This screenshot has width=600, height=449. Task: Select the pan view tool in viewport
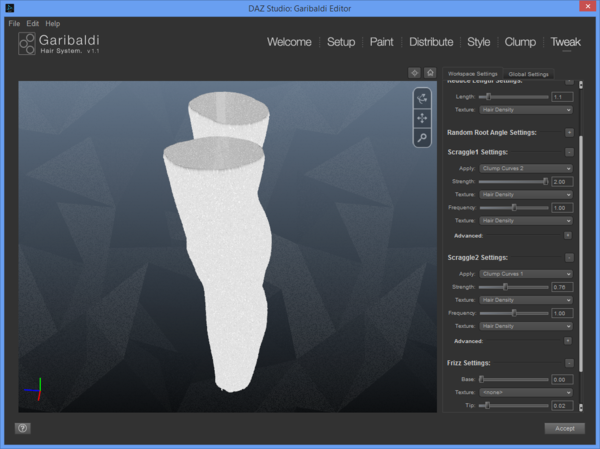point(422,118)
